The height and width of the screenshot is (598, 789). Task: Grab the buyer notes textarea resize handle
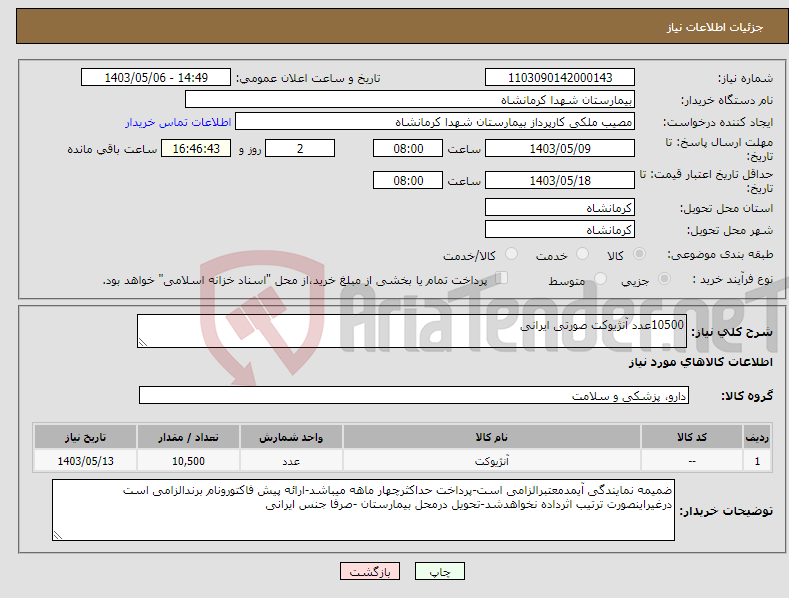click(58, 535)
